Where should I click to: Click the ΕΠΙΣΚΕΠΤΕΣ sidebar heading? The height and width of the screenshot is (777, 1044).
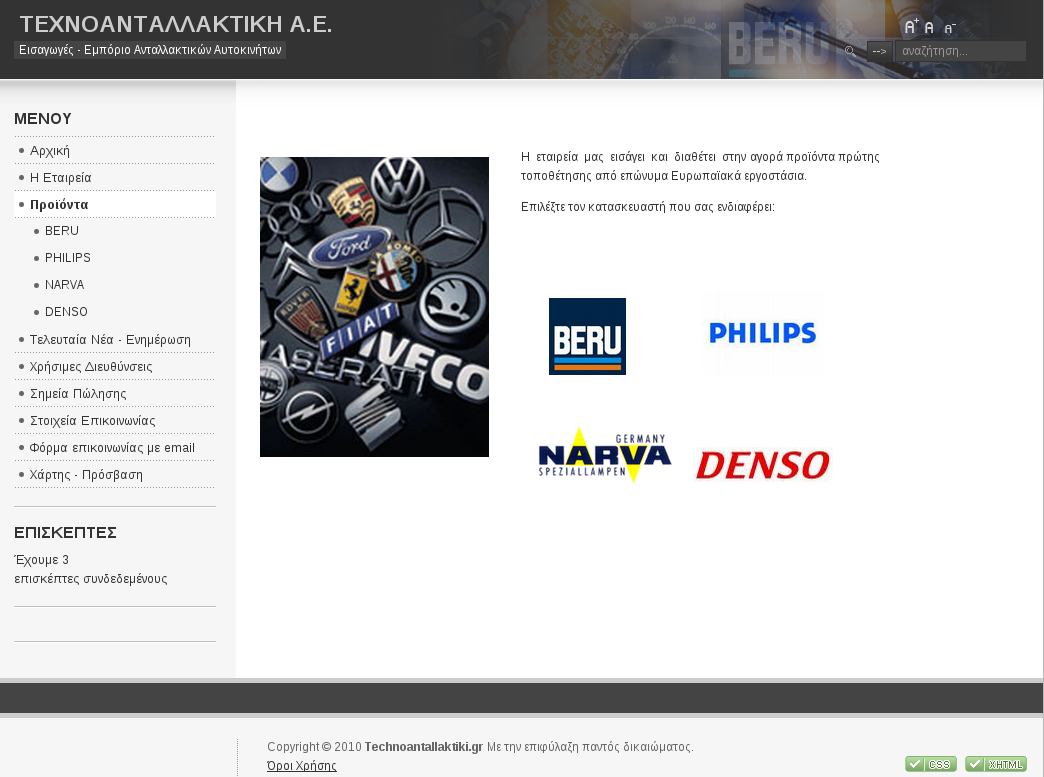coord(65,533)
